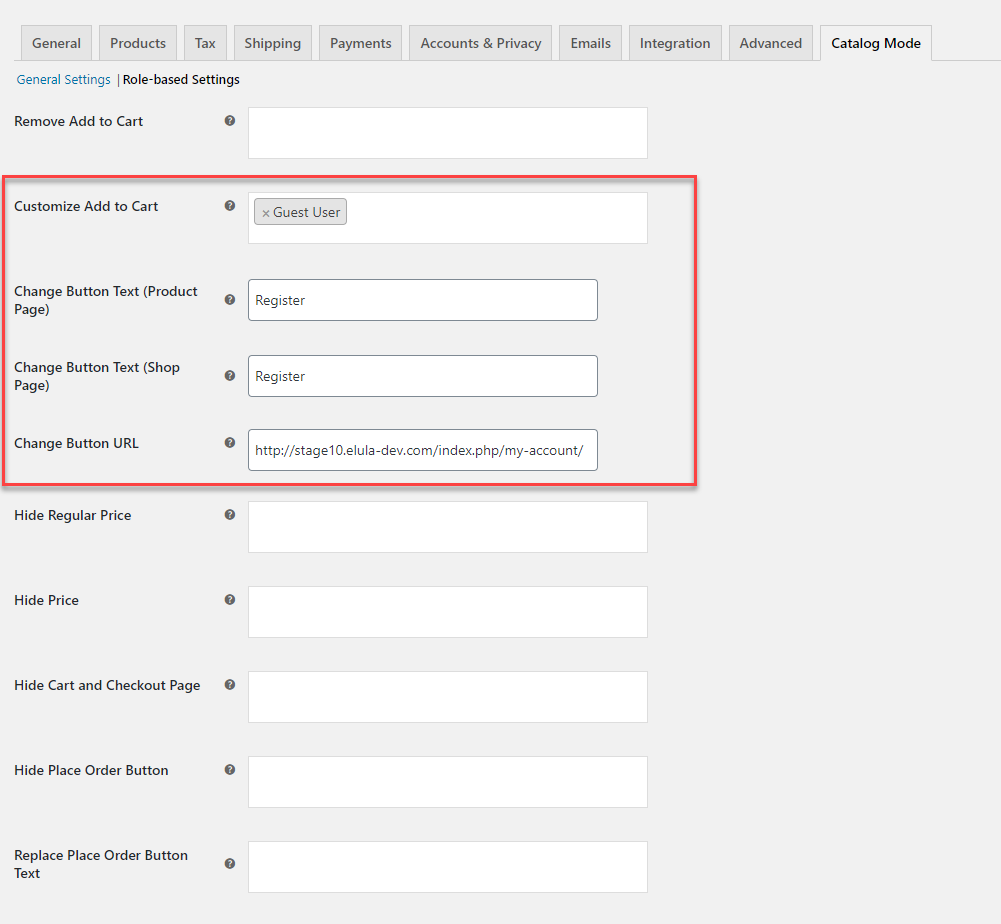This screenshot has height=924, width=1001.
Task: Open the Remove Add to Cart role selector
Action: [447, 133]
